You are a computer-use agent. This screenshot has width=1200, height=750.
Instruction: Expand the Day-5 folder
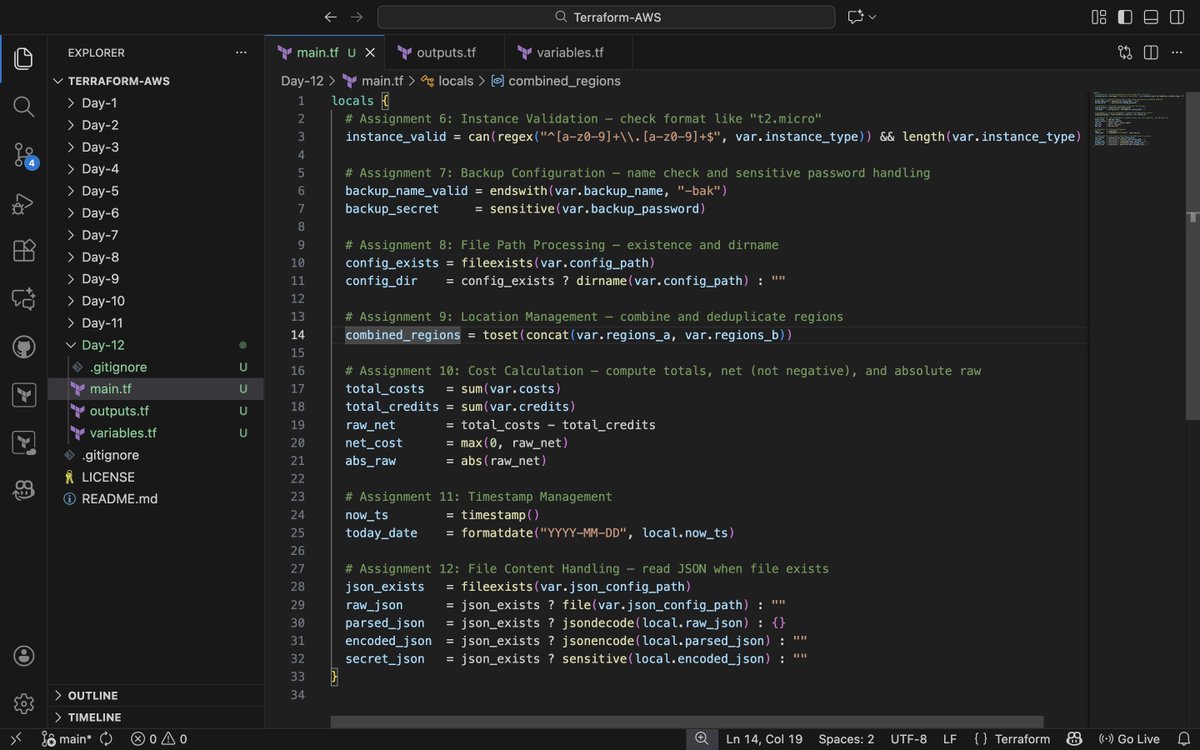pyautogui.click(x=156, y=191)
